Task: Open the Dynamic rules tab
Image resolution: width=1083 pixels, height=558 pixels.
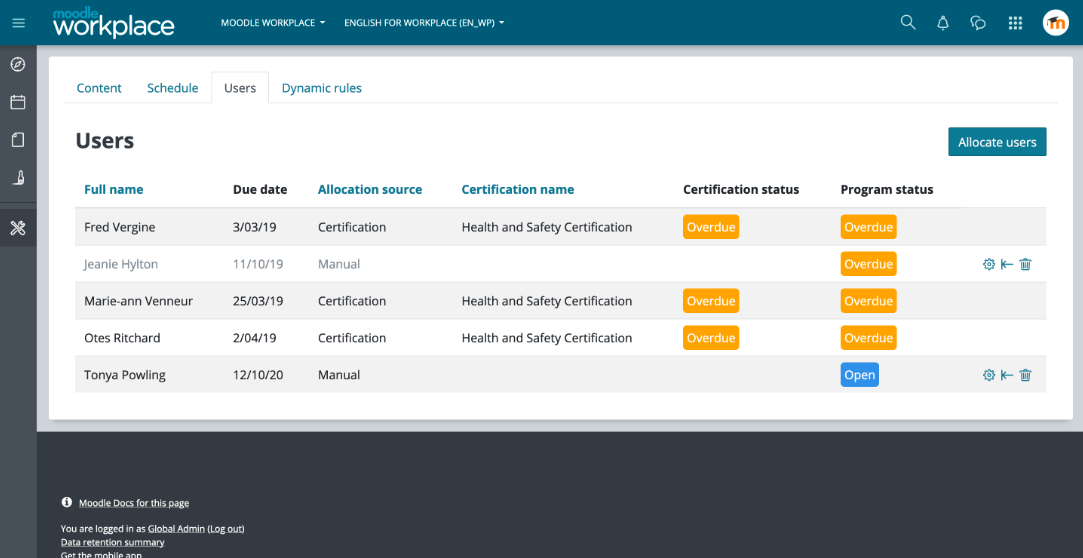Action: pyautogui.click(x=322, y=88)
